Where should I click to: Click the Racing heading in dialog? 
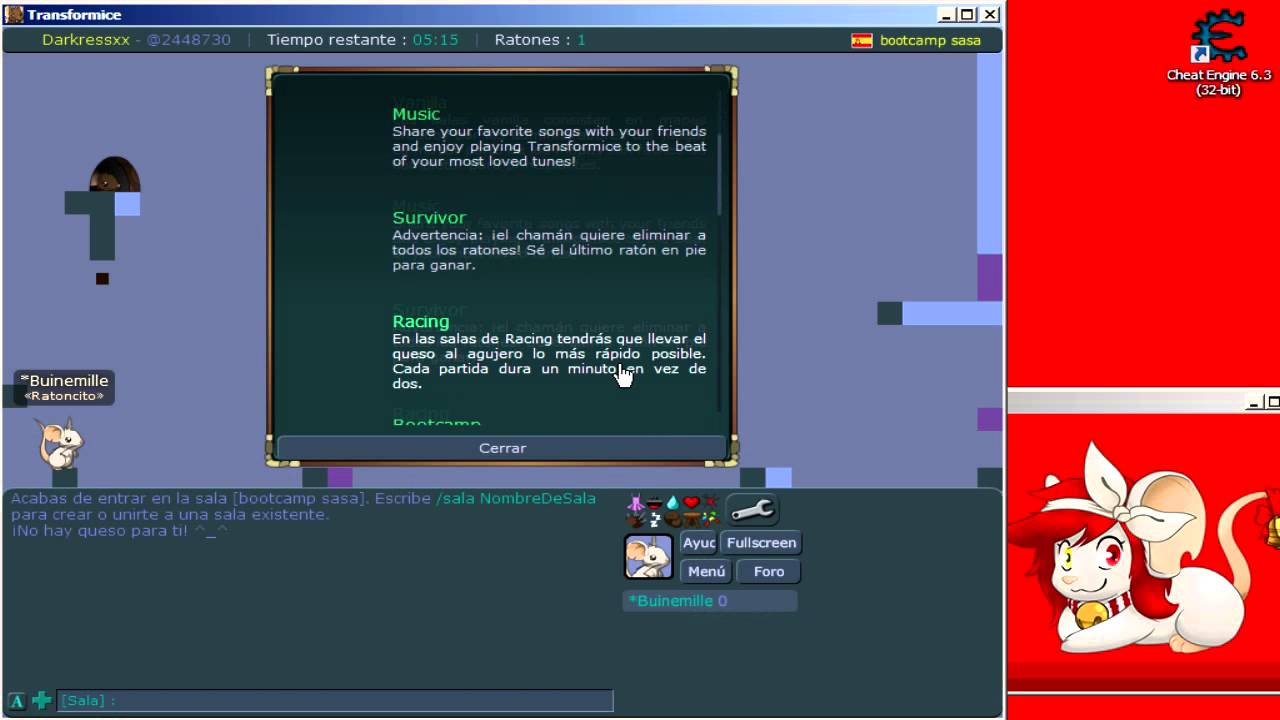[420, 321]
